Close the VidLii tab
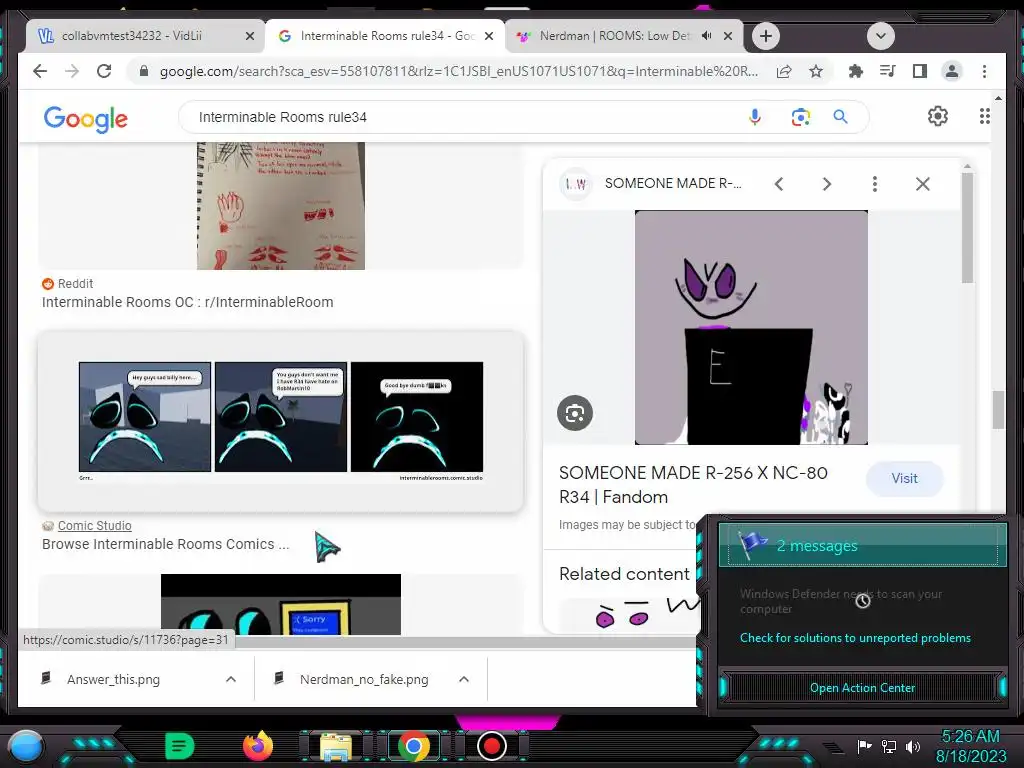Image resolution: width=1024 pixels, height=768 pixels. click(x=249, y=36)
